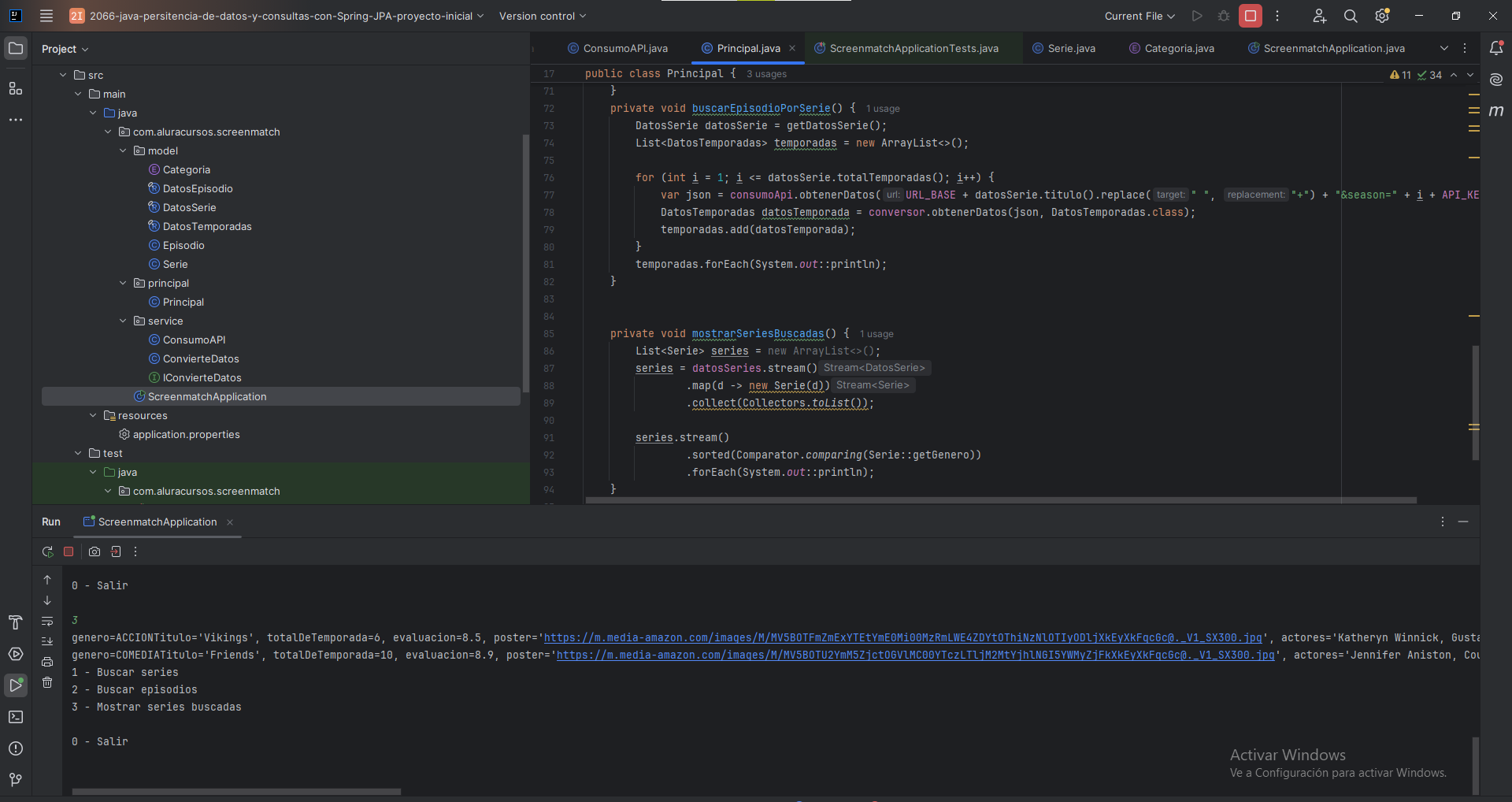
Task: Stop the running application with red stop button
Action: 1251,16
